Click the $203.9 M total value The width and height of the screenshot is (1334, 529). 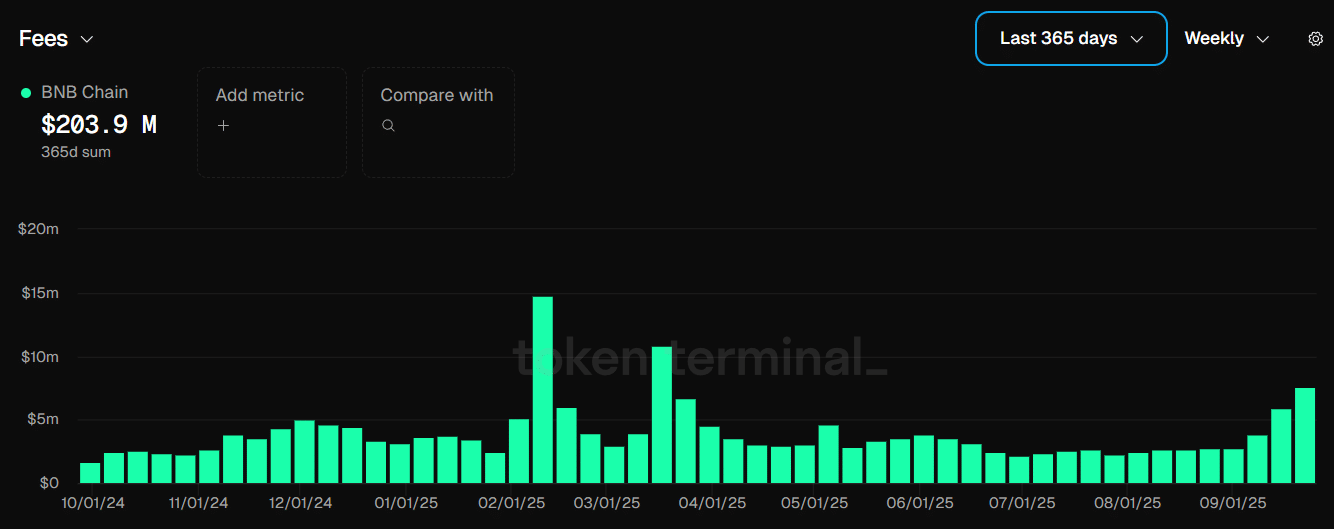pyautogui.click(x=99, y=125)
